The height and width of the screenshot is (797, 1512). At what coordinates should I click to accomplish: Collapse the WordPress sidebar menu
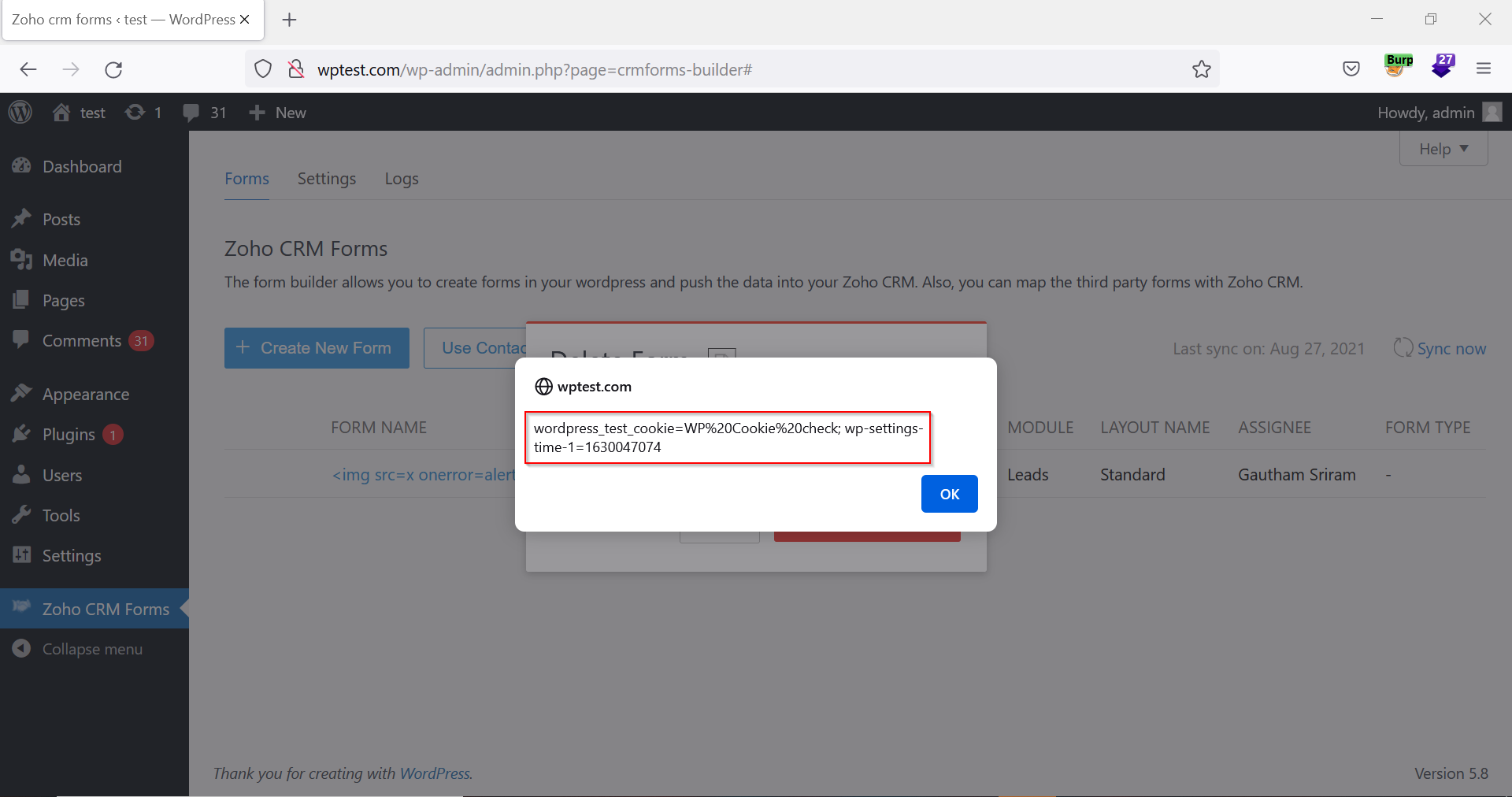point(91,649)
